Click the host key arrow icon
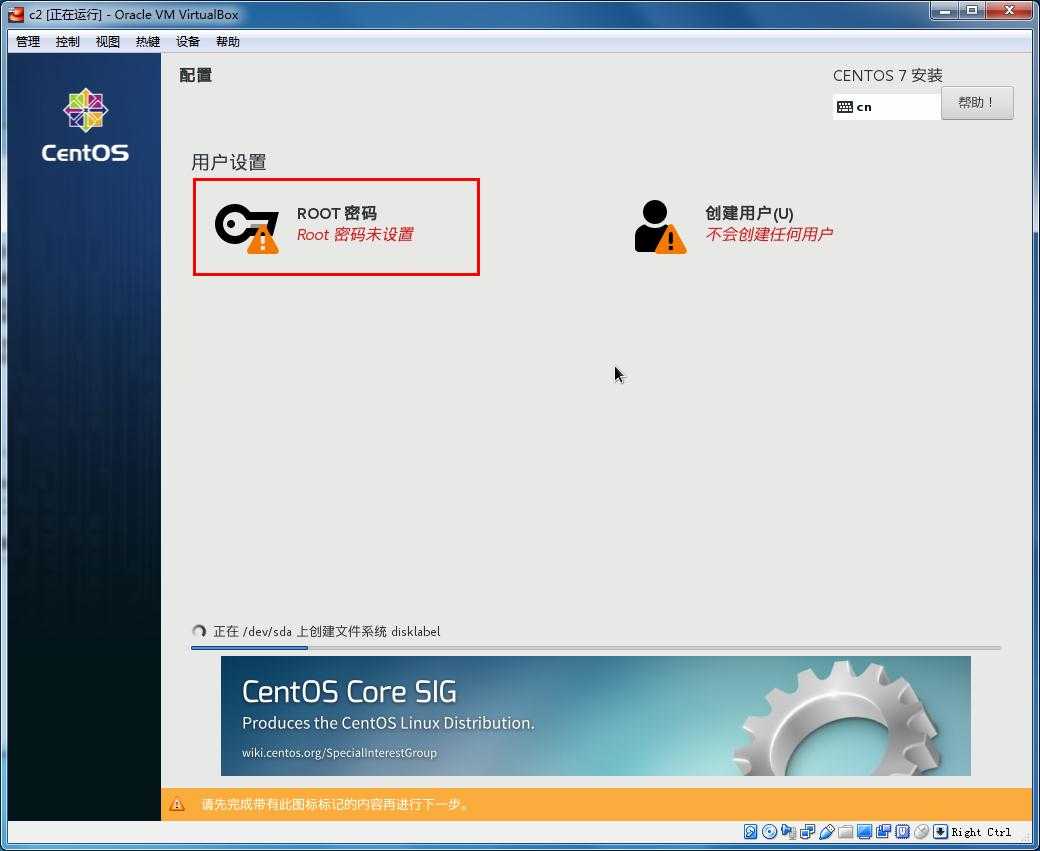The height and width of the screenshot is (851, 1040). point(940,832)
